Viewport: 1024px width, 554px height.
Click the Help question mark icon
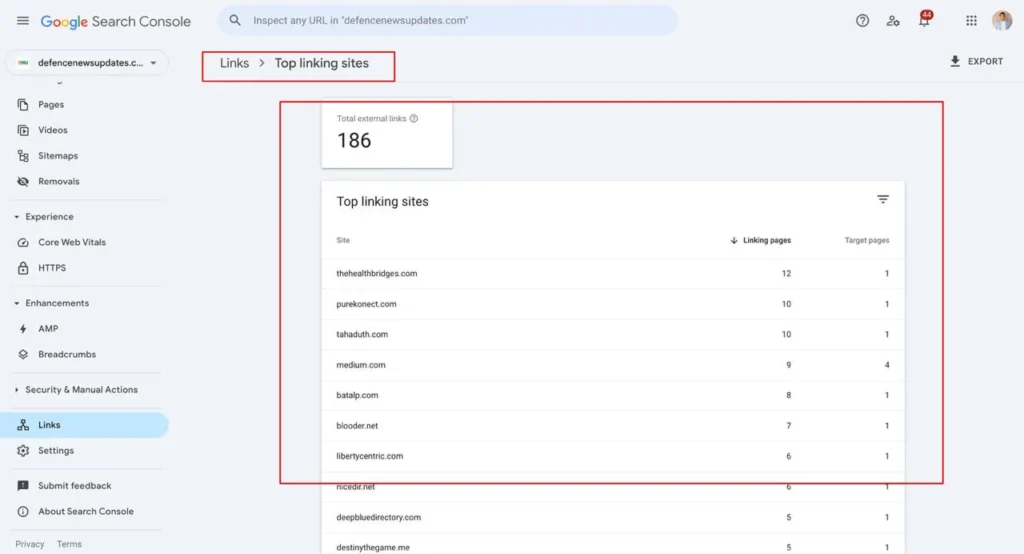click(862, 21)
